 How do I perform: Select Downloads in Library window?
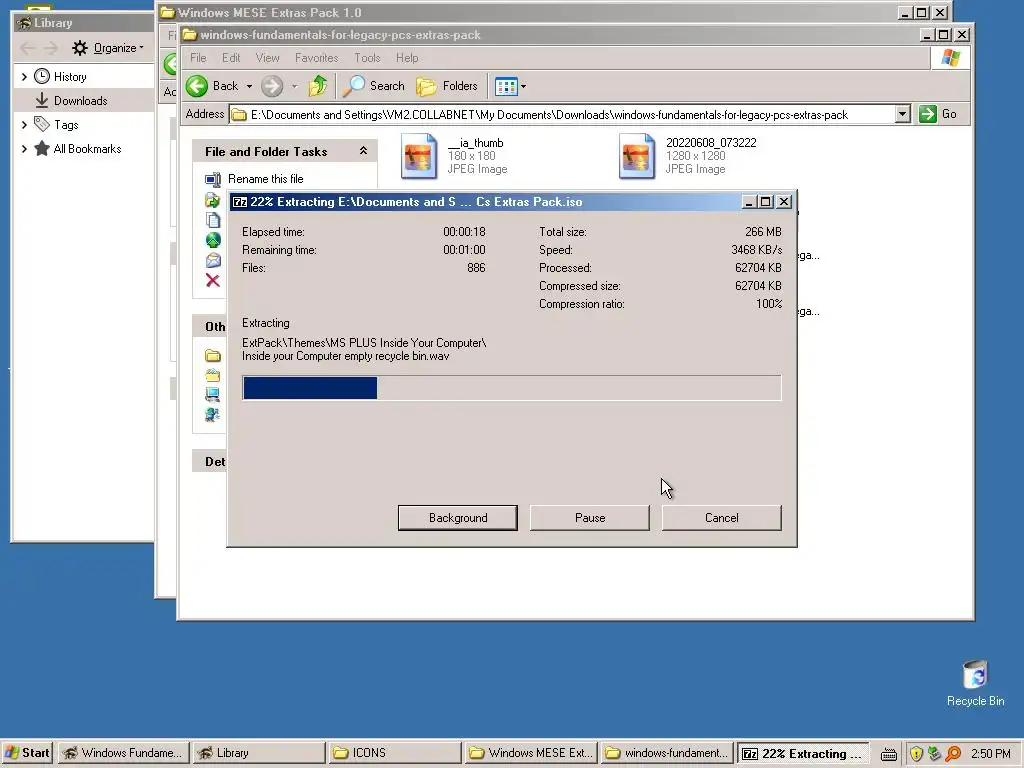(80, 101)
